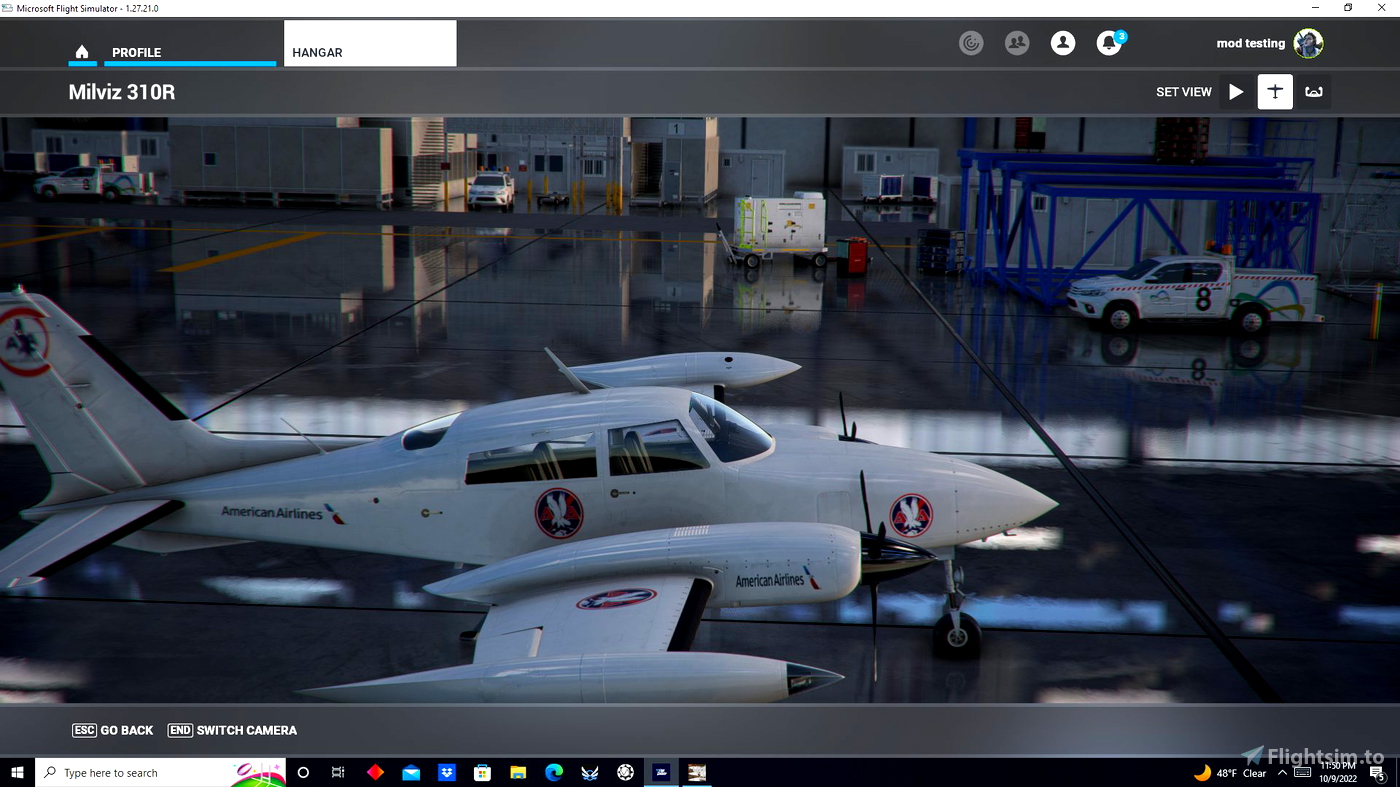Go to the Home screen icon
The image size is (1400, 787).
click(82, 52)
